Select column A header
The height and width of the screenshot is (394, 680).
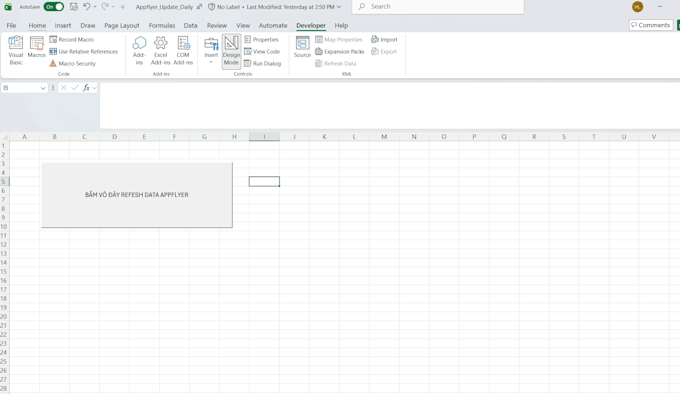point(24,137)
